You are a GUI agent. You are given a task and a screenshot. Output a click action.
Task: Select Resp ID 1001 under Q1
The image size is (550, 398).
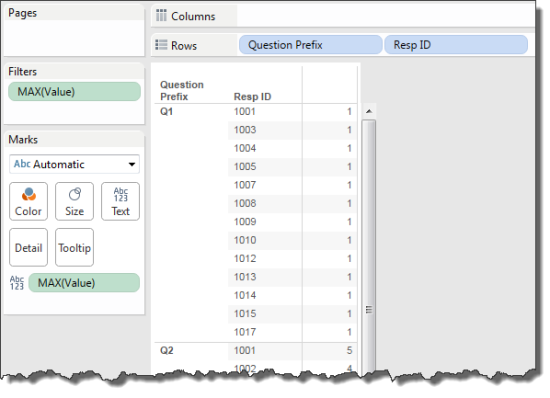pos(245,112)
